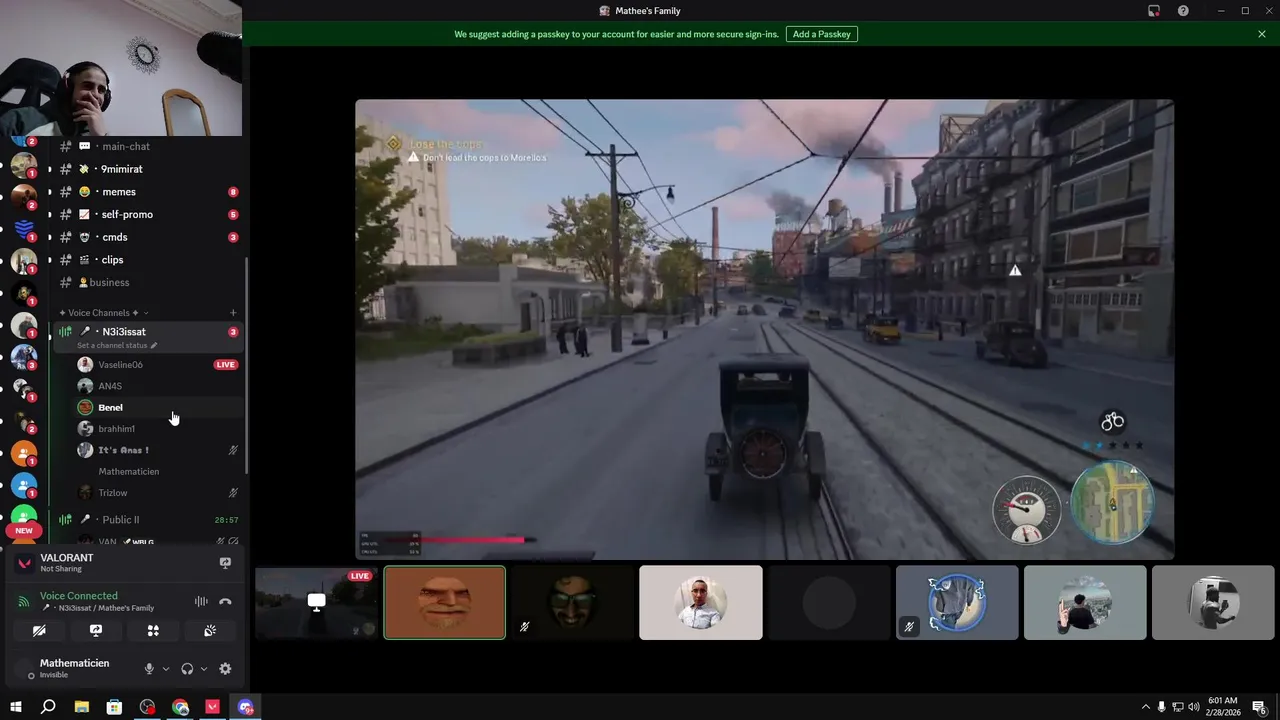Image resolution: width=1280 pixels, height=720 pixels.
Task: Open the soundboard button
Action: (210, 631)
